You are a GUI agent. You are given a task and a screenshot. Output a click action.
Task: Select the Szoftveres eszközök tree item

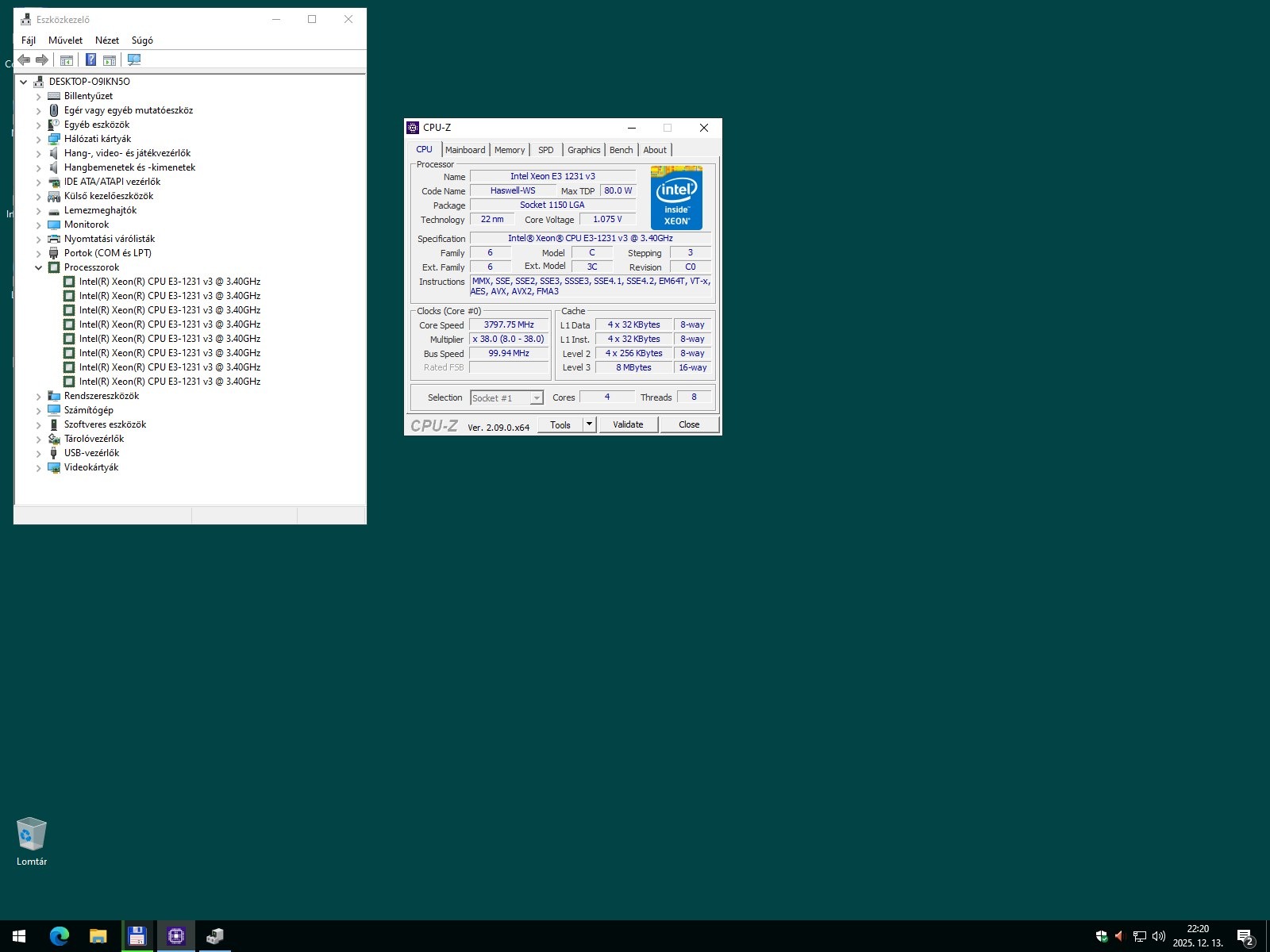105,424
